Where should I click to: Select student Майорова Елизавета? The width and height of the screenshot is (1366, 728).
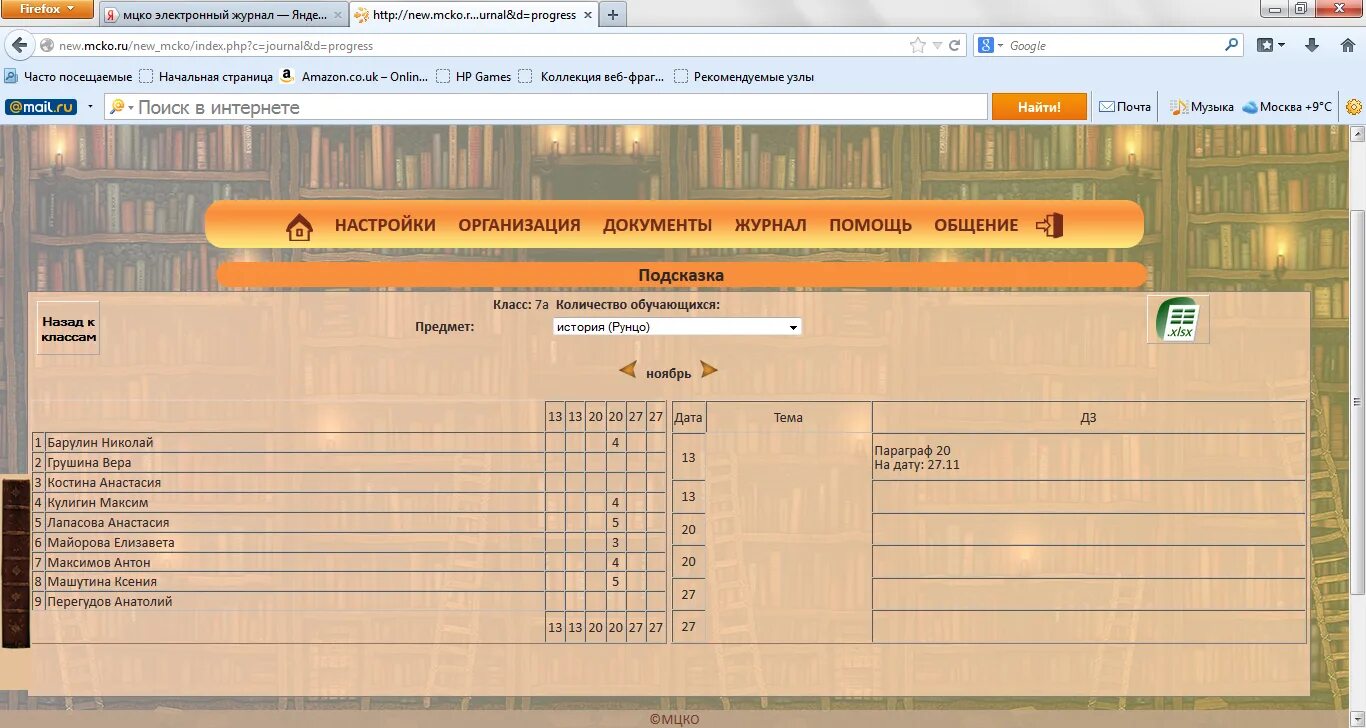[111, 543]
